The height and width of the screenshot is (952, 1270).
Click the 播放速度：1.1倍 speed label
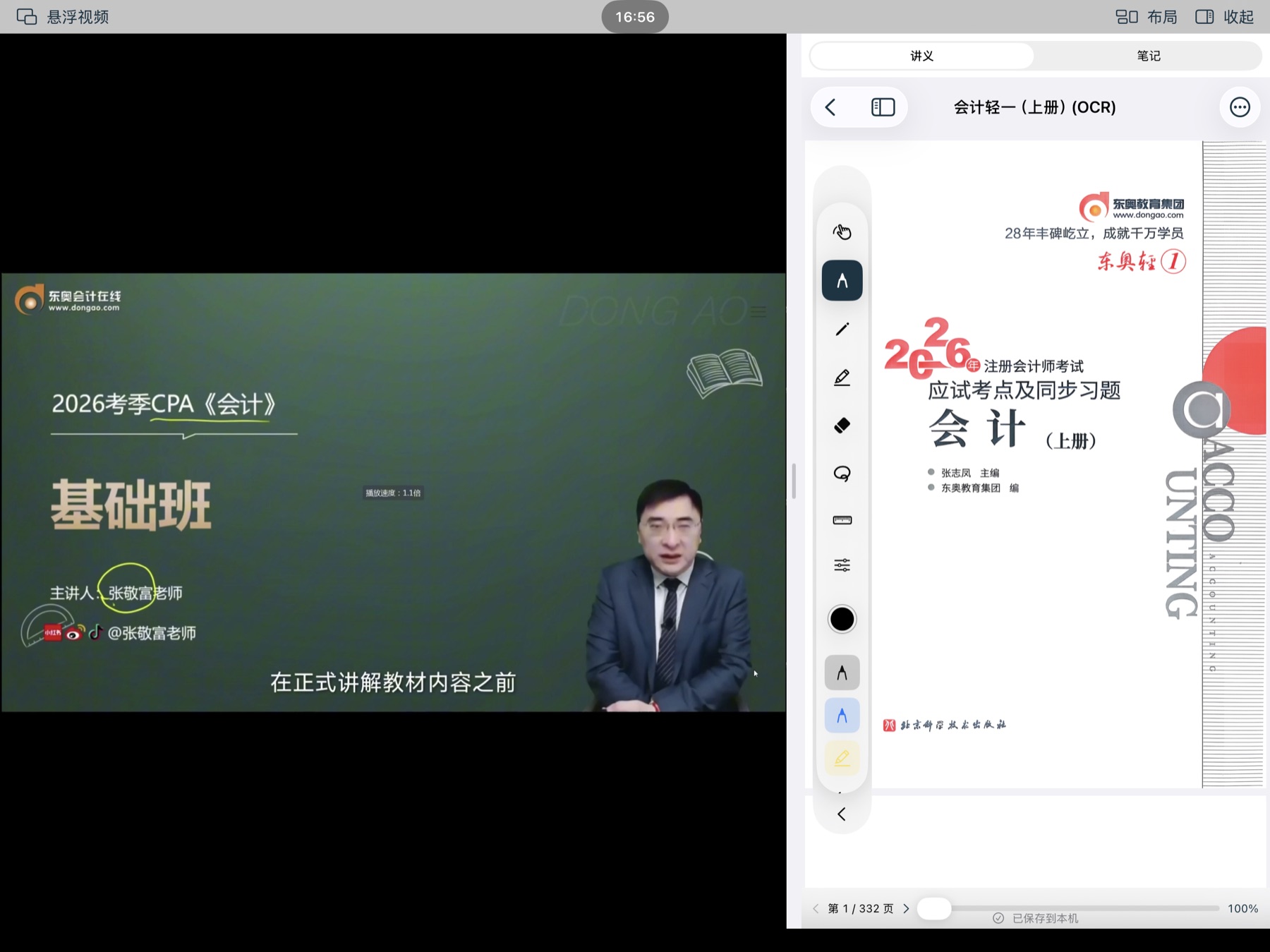(393, 493)
